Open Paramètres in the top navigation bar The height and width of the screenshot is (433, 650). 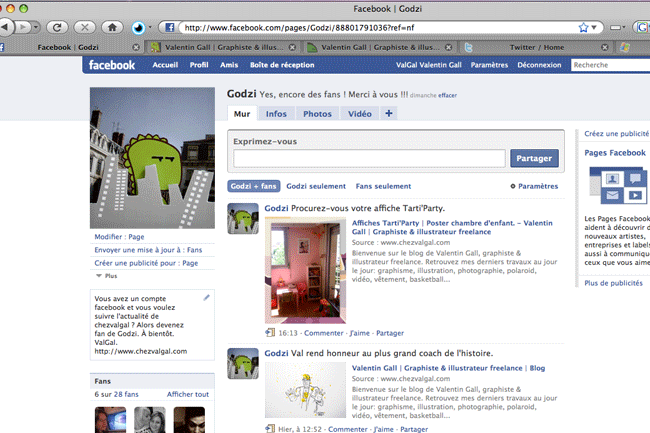(489, 65)
